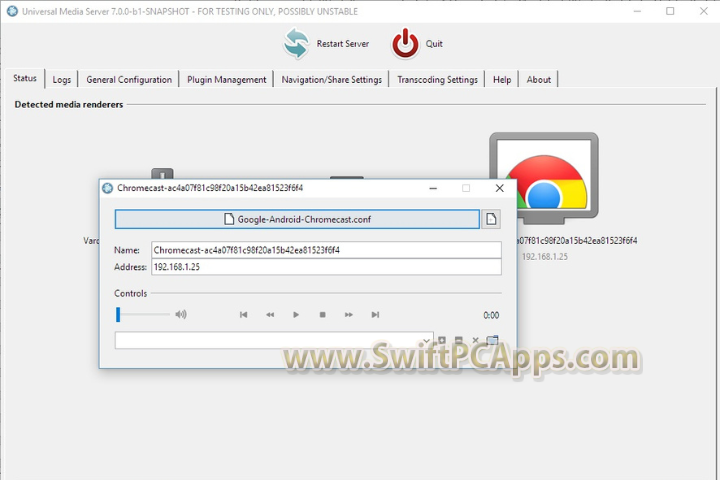Click the Universal Media Server title bar icon
720x480 pixels.
tap(12, 11)
